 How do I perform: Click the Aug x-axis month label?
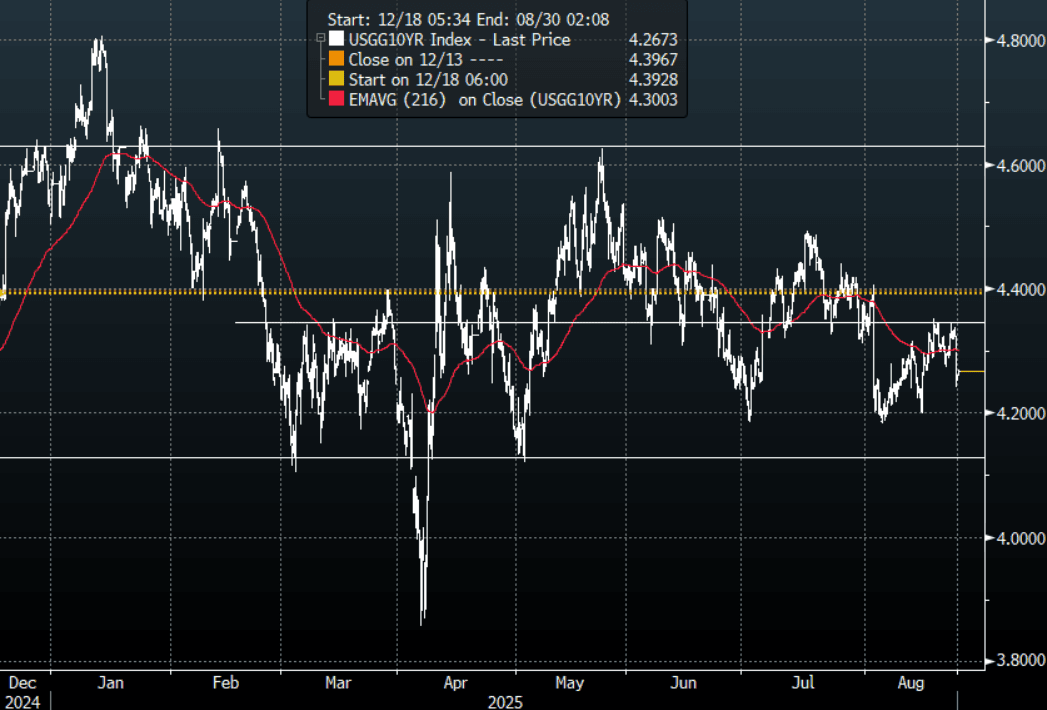click(911, 683)
